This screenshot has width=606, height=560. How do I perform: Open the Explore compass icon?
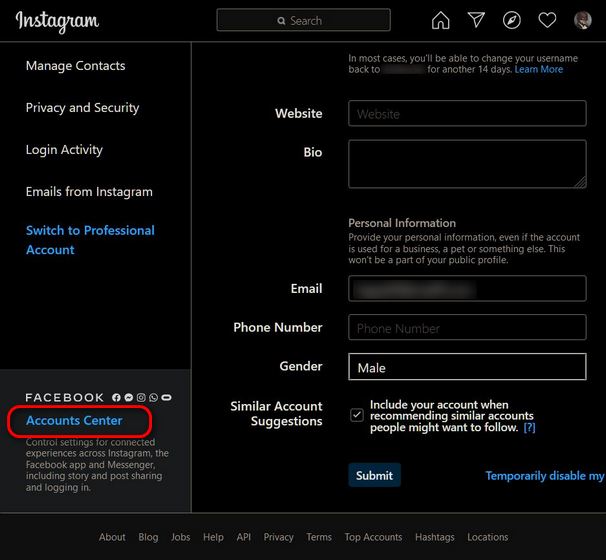click(x=512, y=20)
